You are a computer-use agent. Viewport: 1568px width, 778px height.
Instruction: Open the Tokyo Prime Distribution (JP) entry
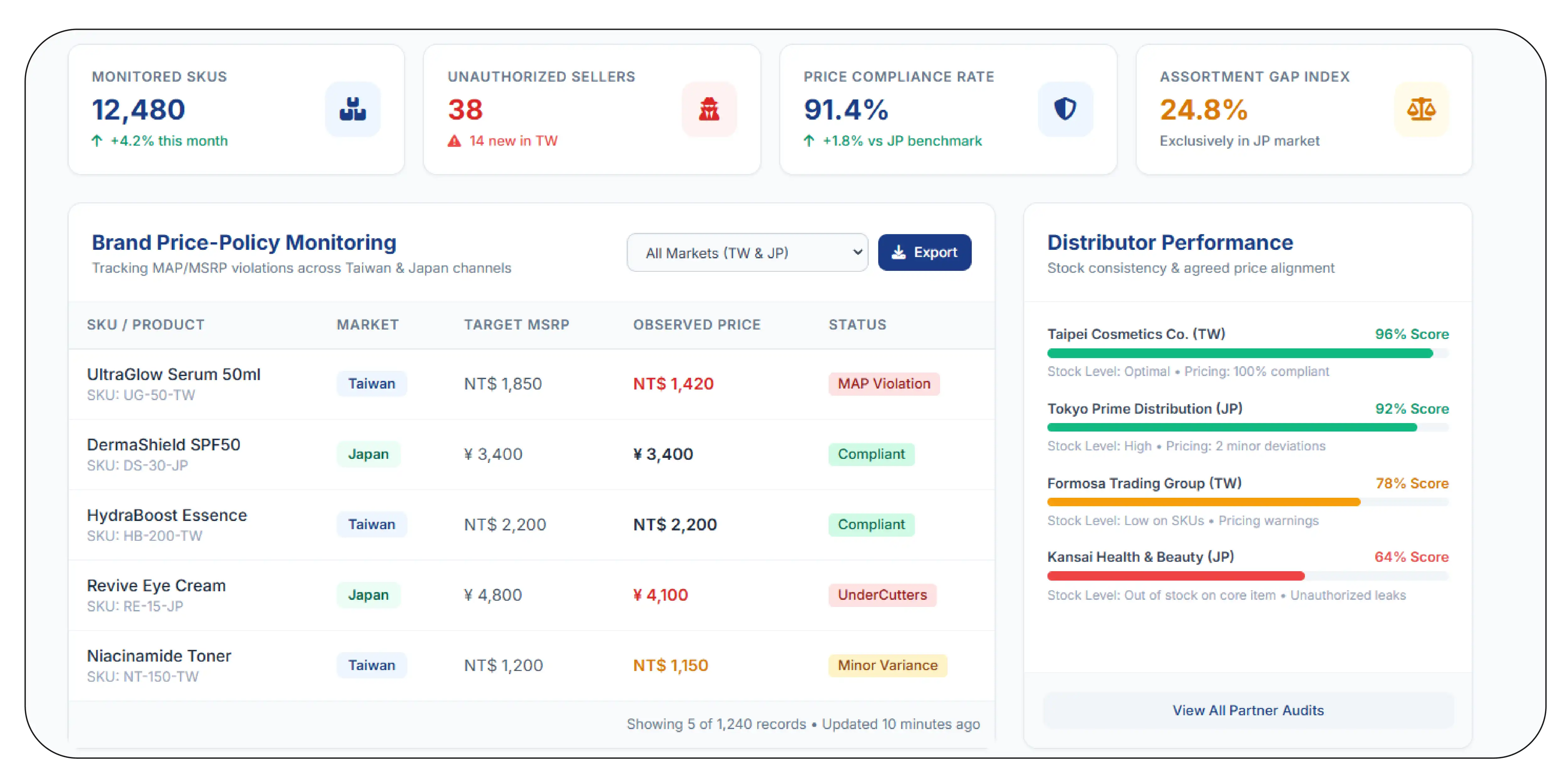[x=1248, y=427]
